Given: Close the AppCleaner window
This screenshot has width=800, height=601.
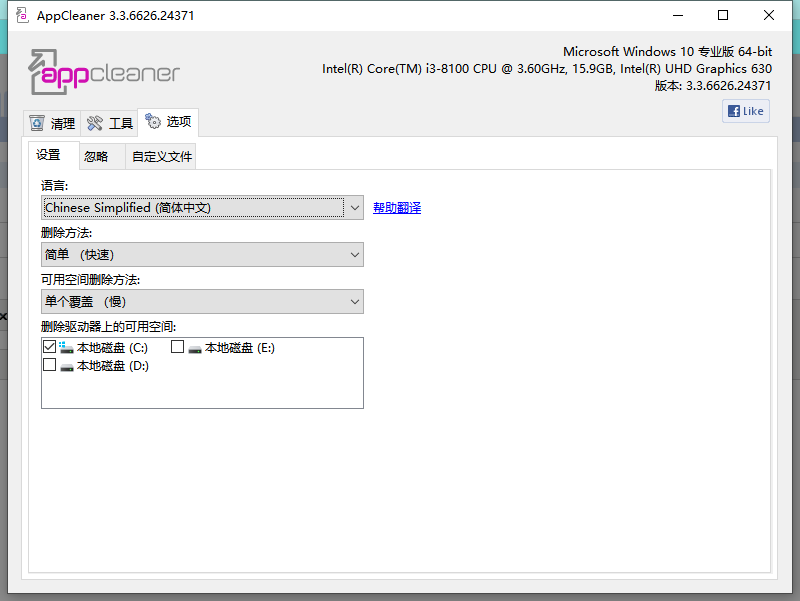Looking at the screenshot, I should click(768, 15).
